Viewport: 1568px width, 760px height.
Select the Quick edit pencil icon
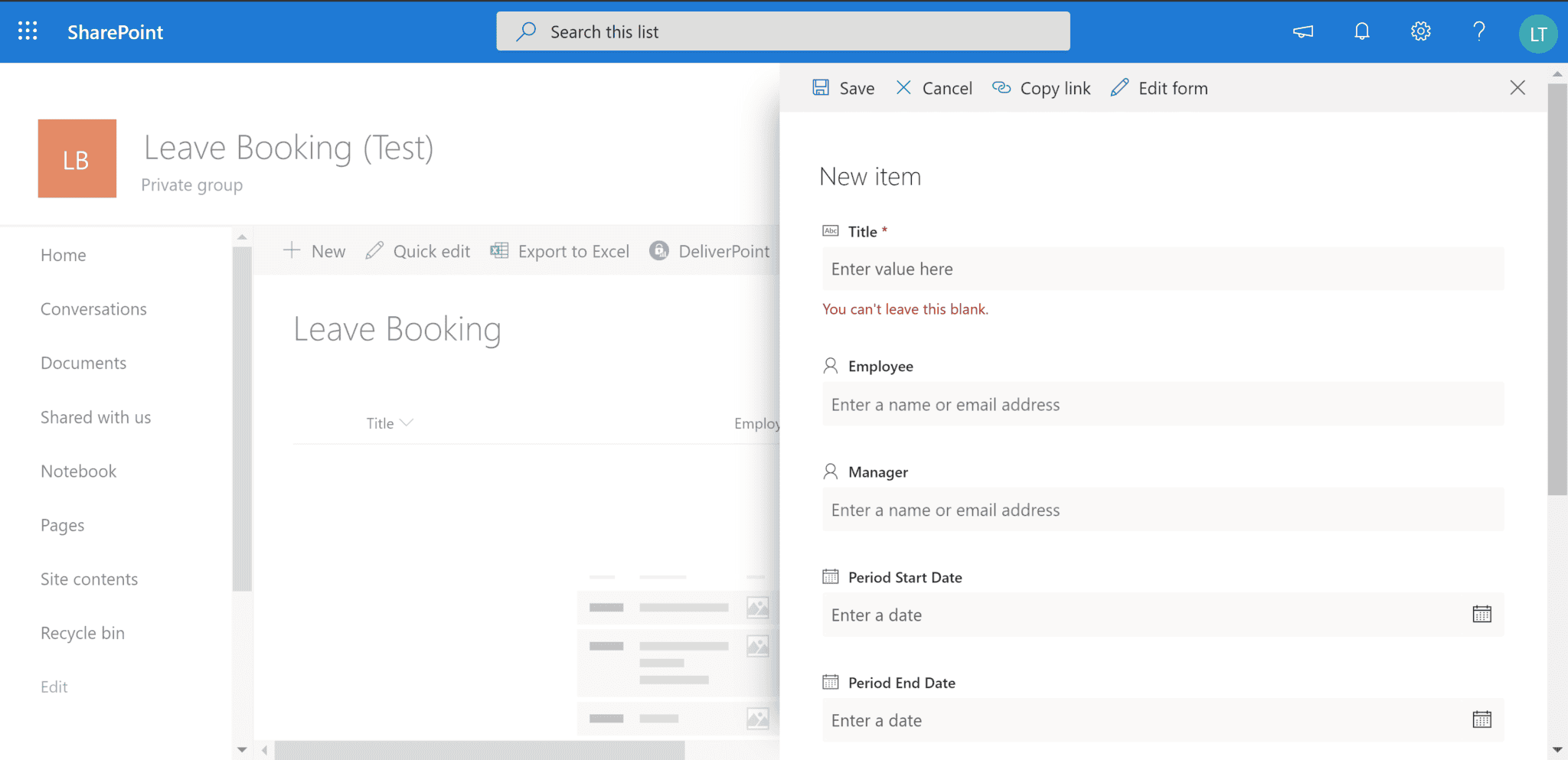coord(374,250)
